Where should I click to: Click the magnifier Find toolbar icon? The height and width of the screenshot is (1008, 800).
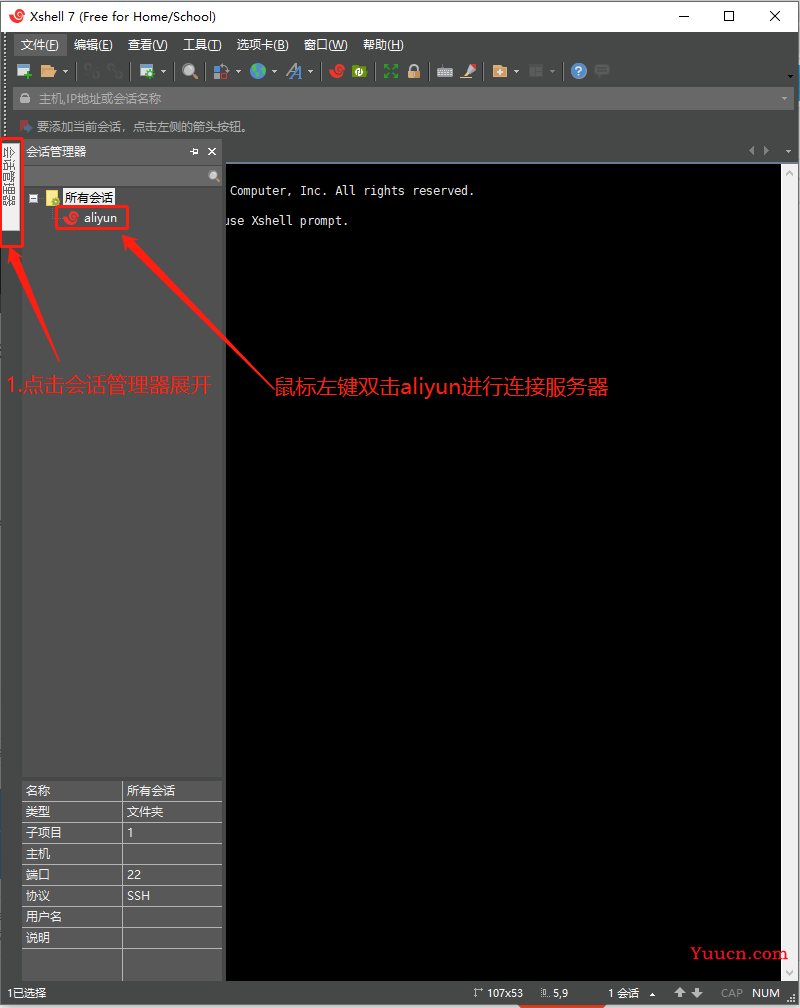point(190,71)
